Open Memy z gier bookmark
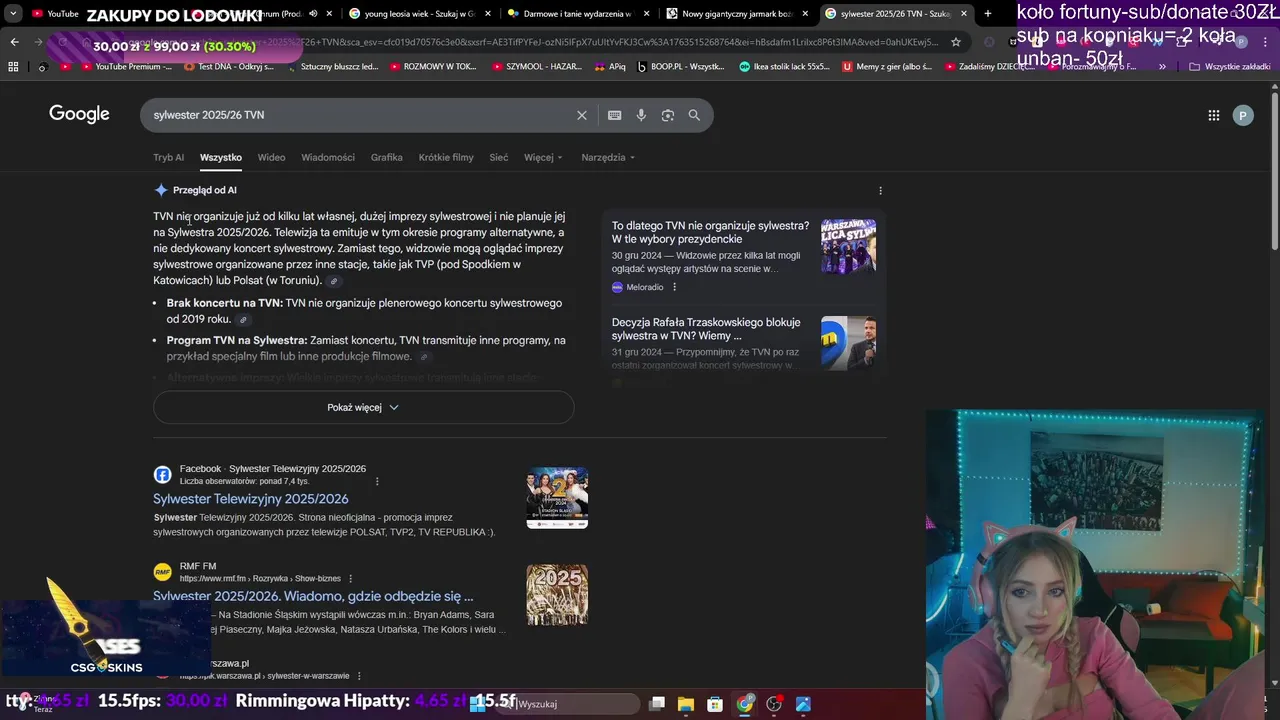This screenshot has width=1280, height=720. click(x=888, y=66)
